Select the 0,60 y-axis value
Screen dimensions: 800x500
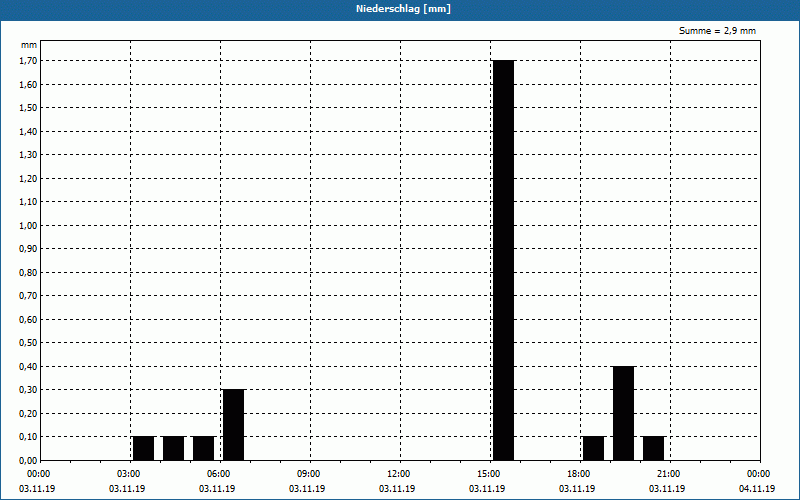pos(28,319)
